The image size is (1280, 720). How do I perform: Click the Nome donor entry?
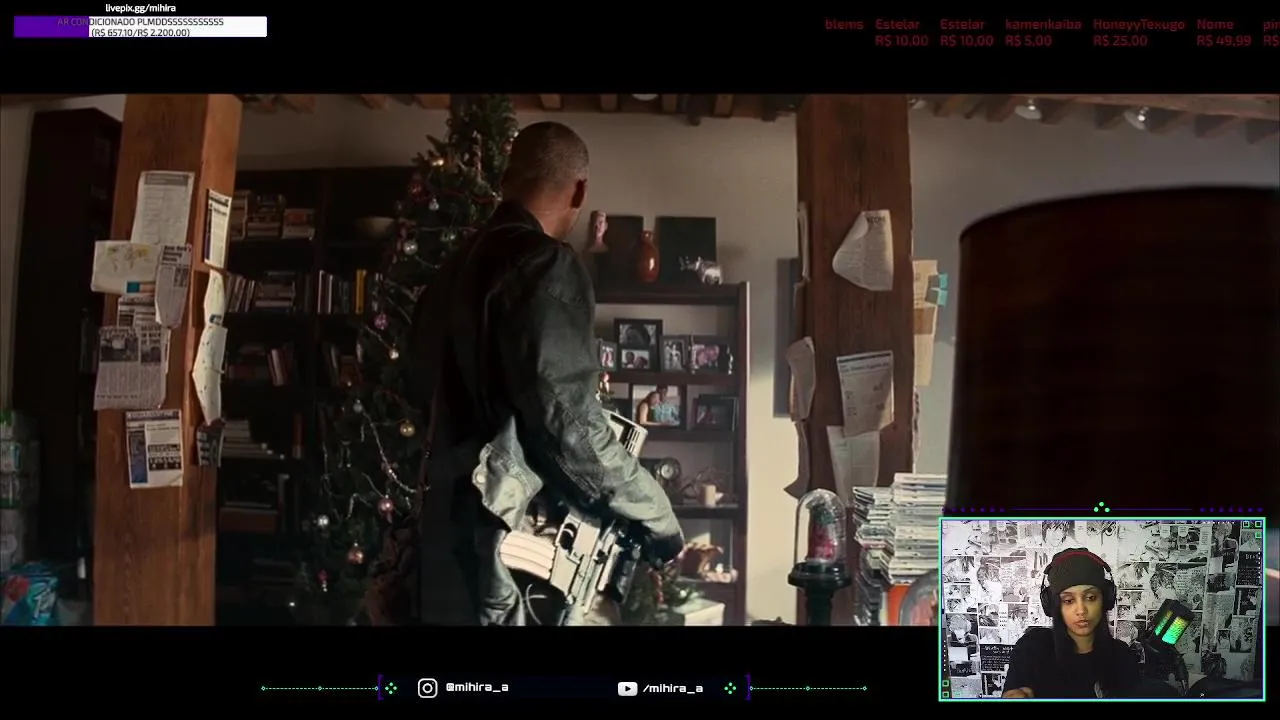pos(1215,24)
